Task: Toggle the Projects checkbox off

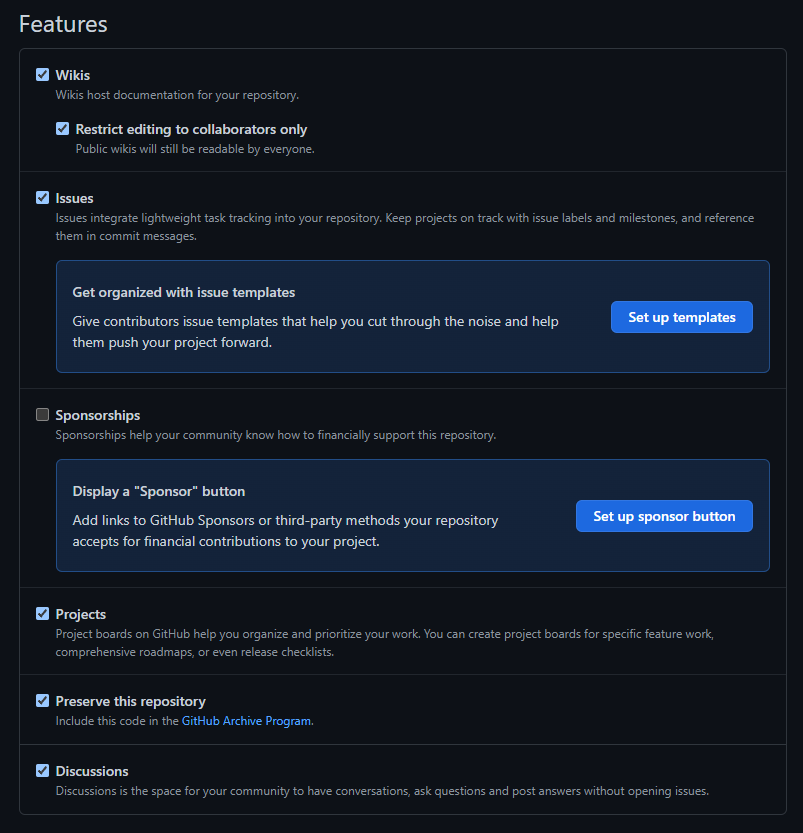Action: 42,614
